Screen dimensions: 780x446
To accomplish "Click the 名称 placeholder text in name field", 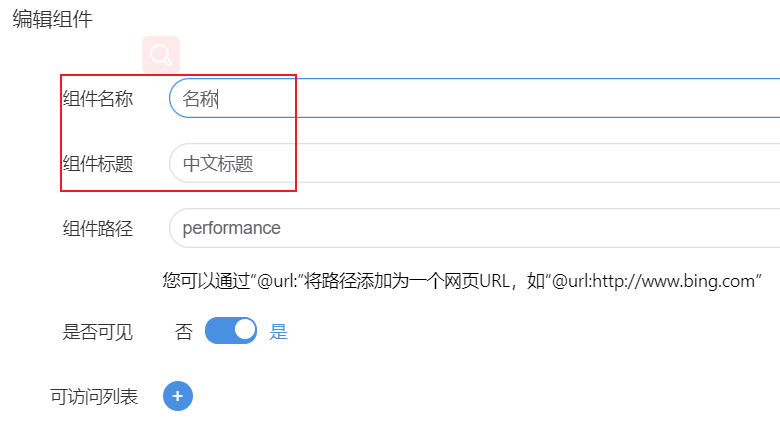I will [x=200, y=98].
